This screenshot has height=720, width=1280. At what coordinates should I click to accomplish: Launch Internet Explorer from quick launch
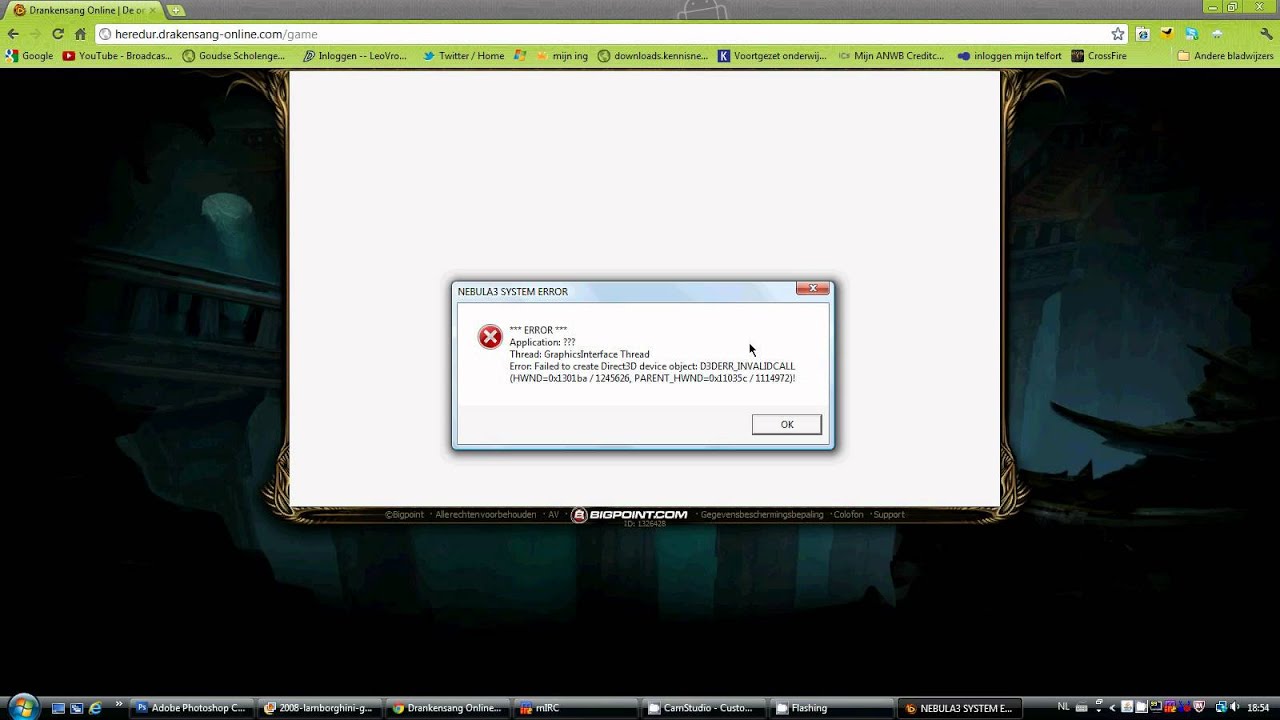pyautogui.click(x=95, y=708)
